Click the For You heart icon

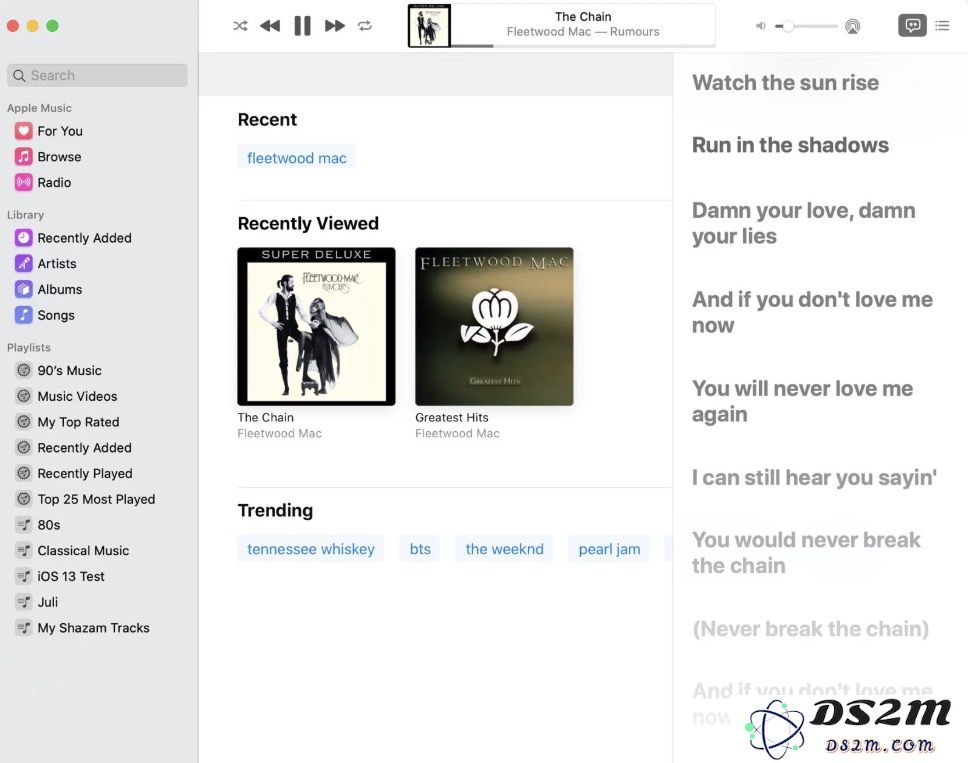coord(23,131)
